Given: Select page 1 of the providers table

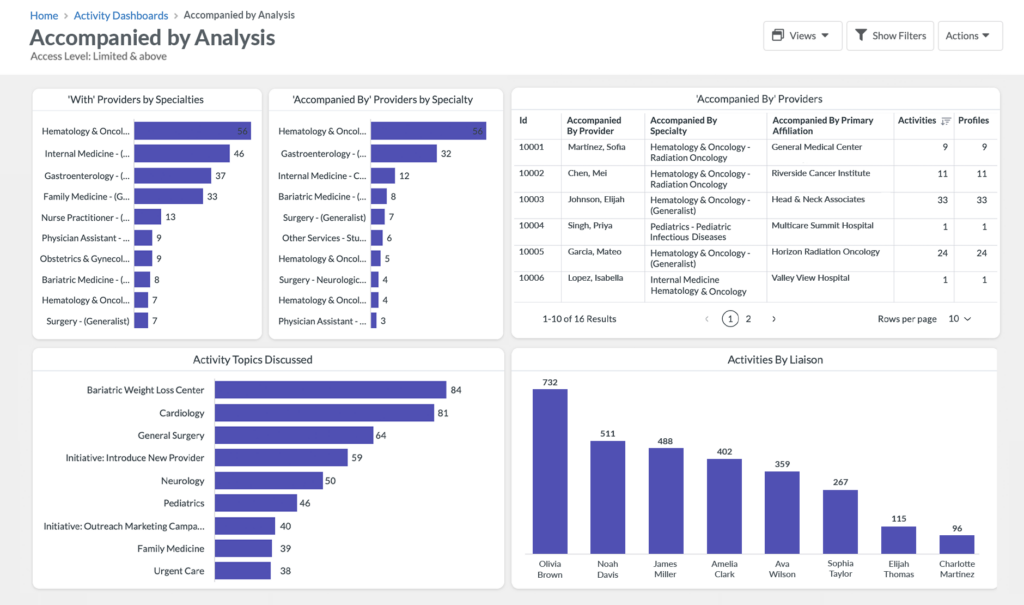Looking at the screenshot, I should [729, 317].
